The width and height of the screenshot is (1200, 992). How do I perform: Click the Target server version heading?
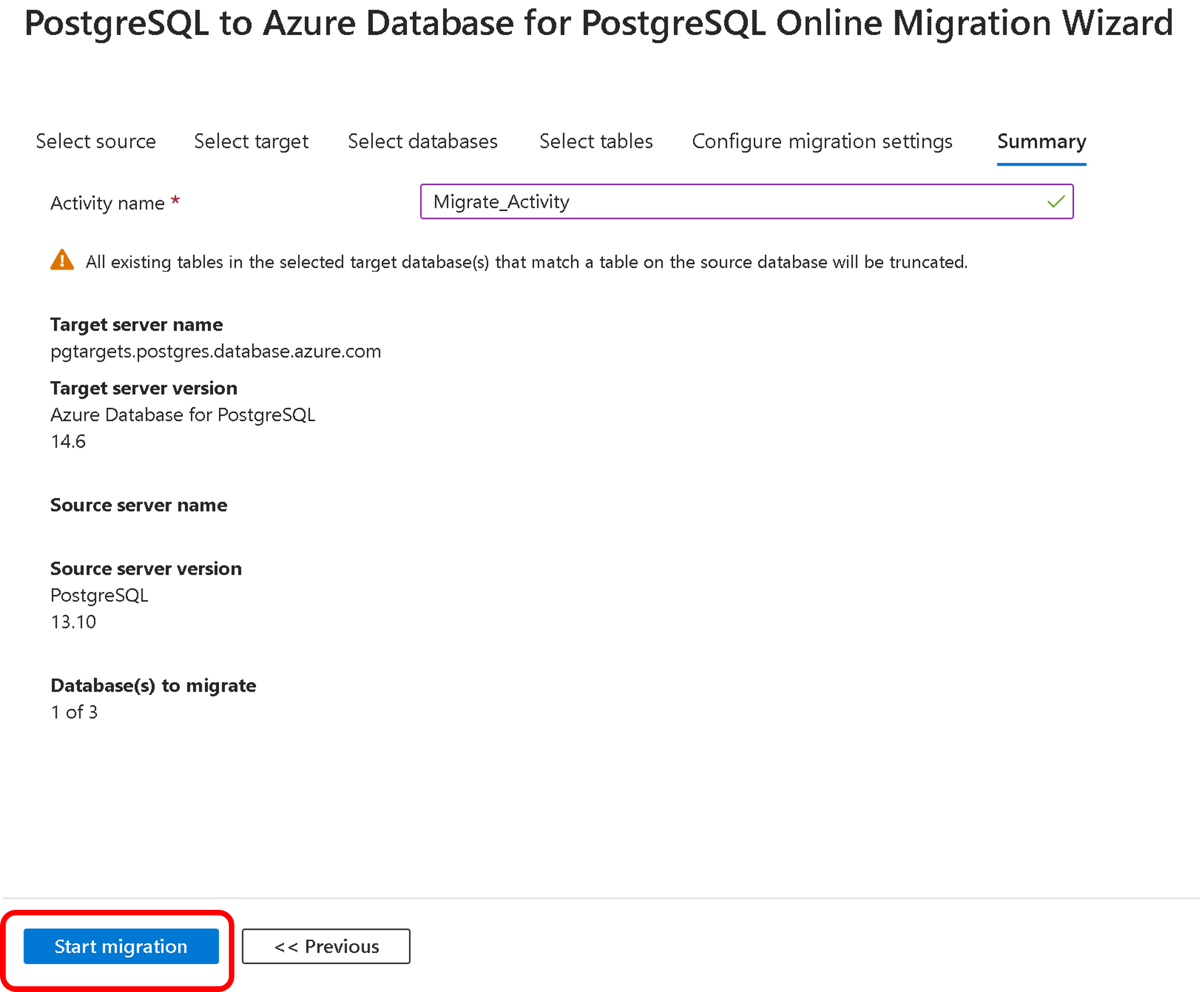point(144,387)
